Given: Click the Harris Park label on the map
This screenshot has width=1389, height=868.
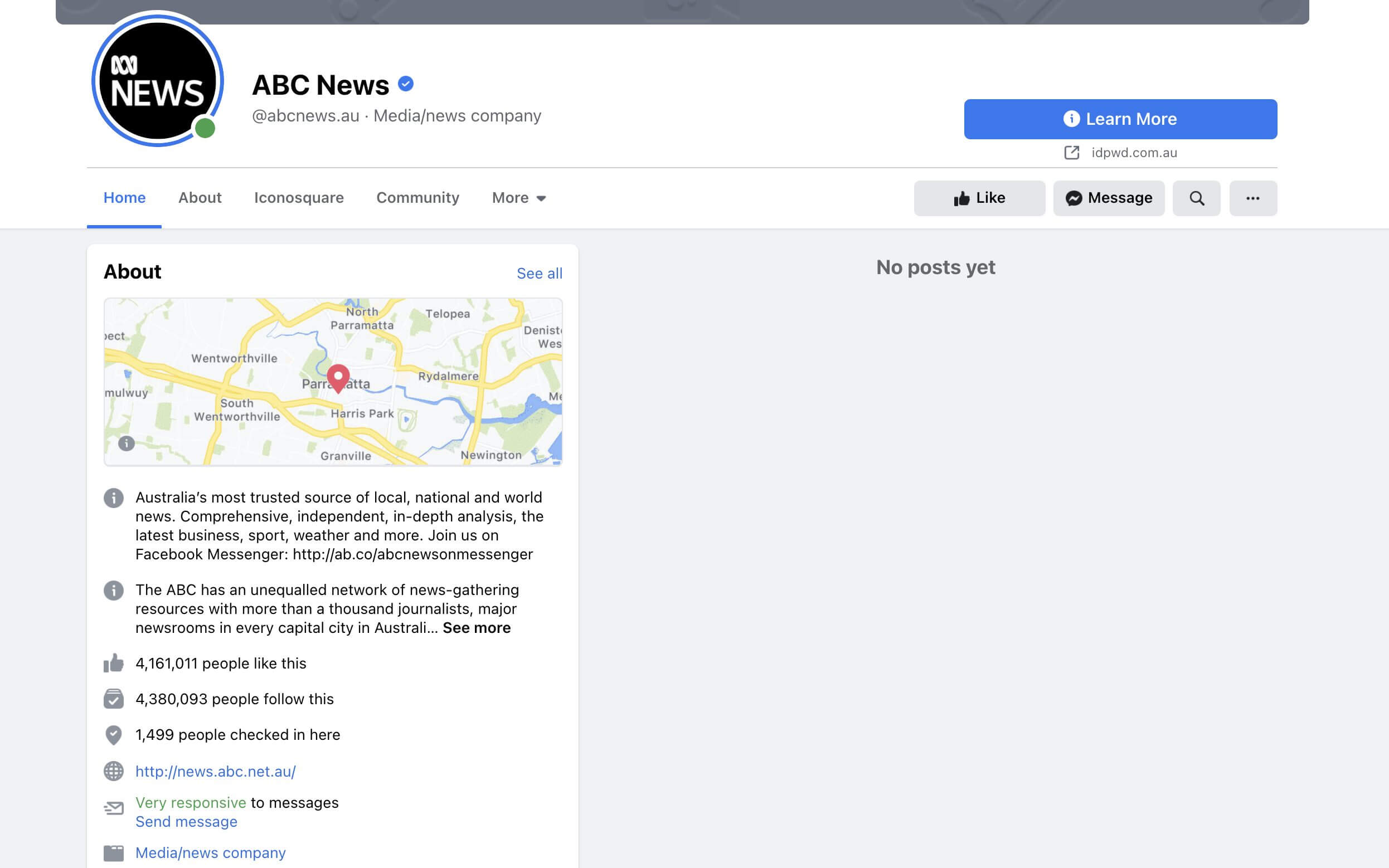Looking at the screenshot, I should 362,413.
